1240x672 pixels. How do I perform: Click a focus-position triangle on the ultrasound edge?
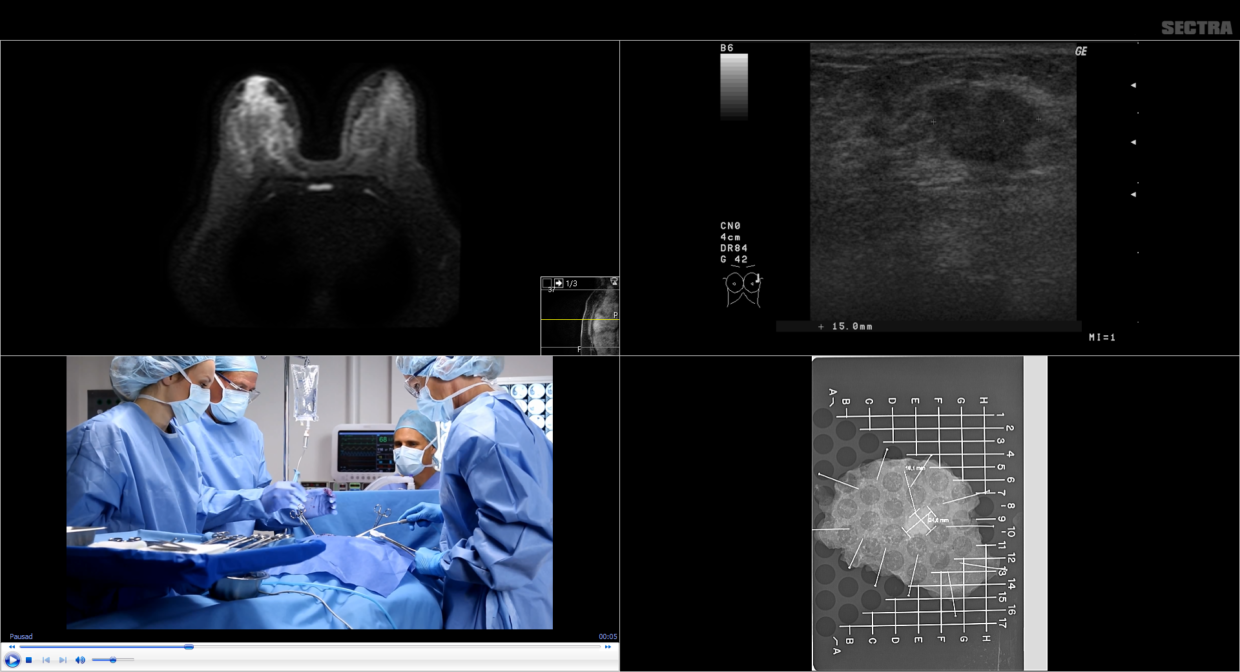(1132, 141)
